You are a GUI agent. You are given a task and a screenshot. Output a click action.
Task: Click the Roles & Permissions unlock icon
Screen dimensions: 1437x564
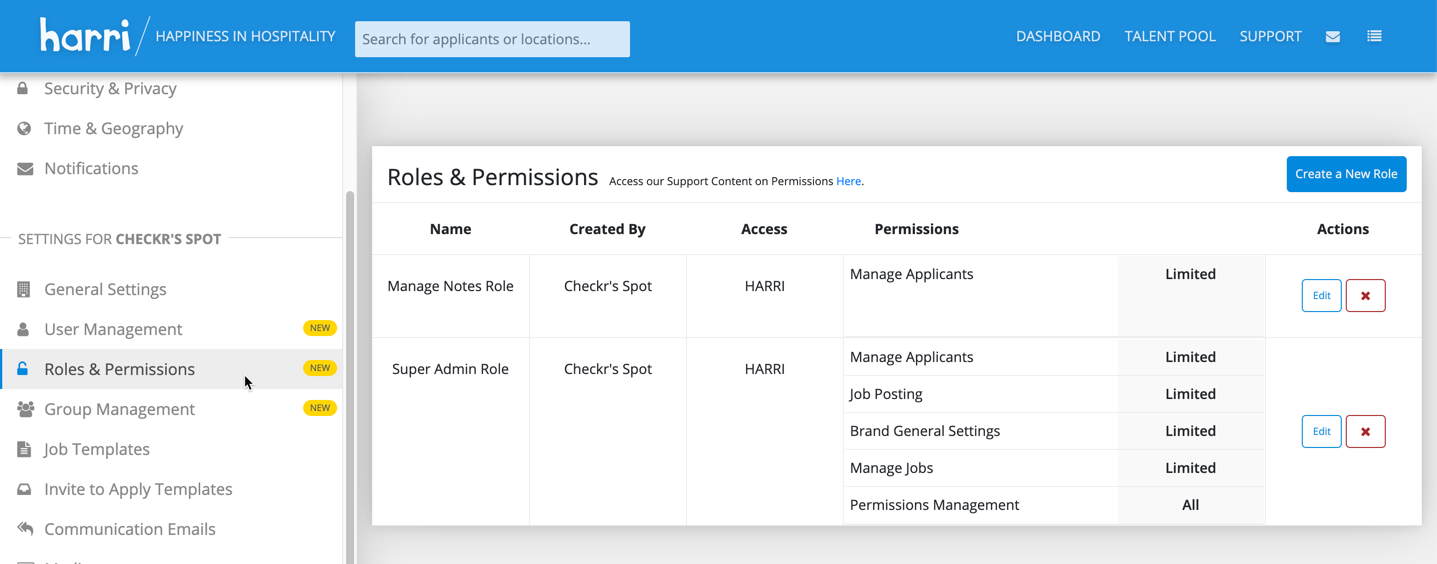[23, 369]
